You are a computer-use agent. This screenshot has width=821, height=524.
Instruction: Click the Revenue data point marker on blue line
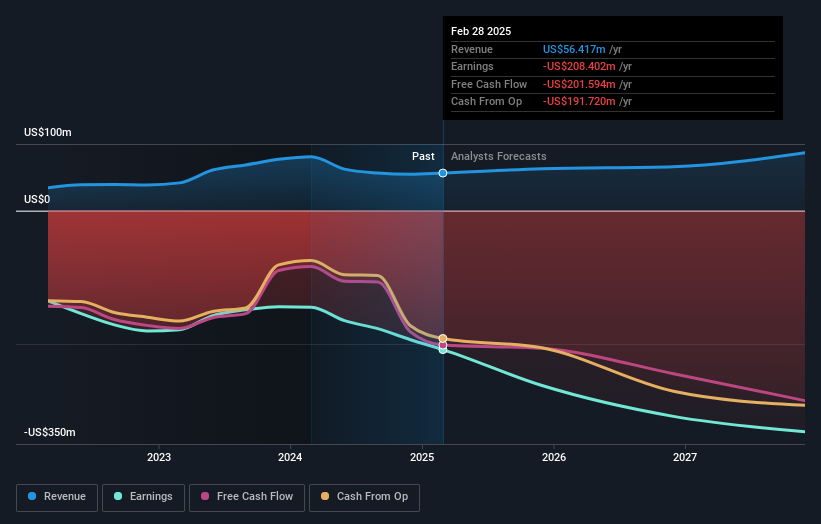pos(443,173)
